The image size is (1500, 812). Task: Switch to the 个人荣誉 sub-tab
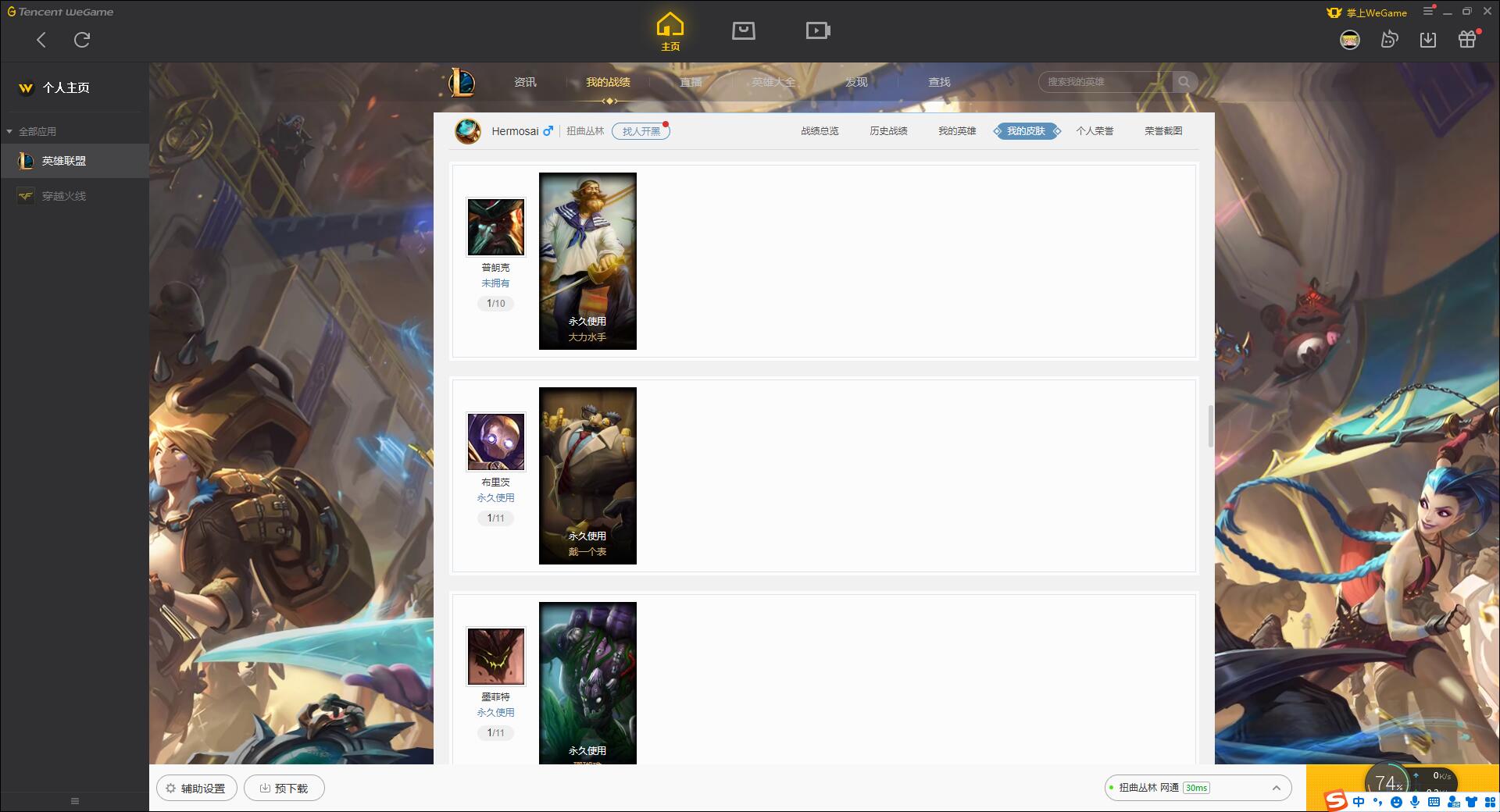coord(1095,131)
